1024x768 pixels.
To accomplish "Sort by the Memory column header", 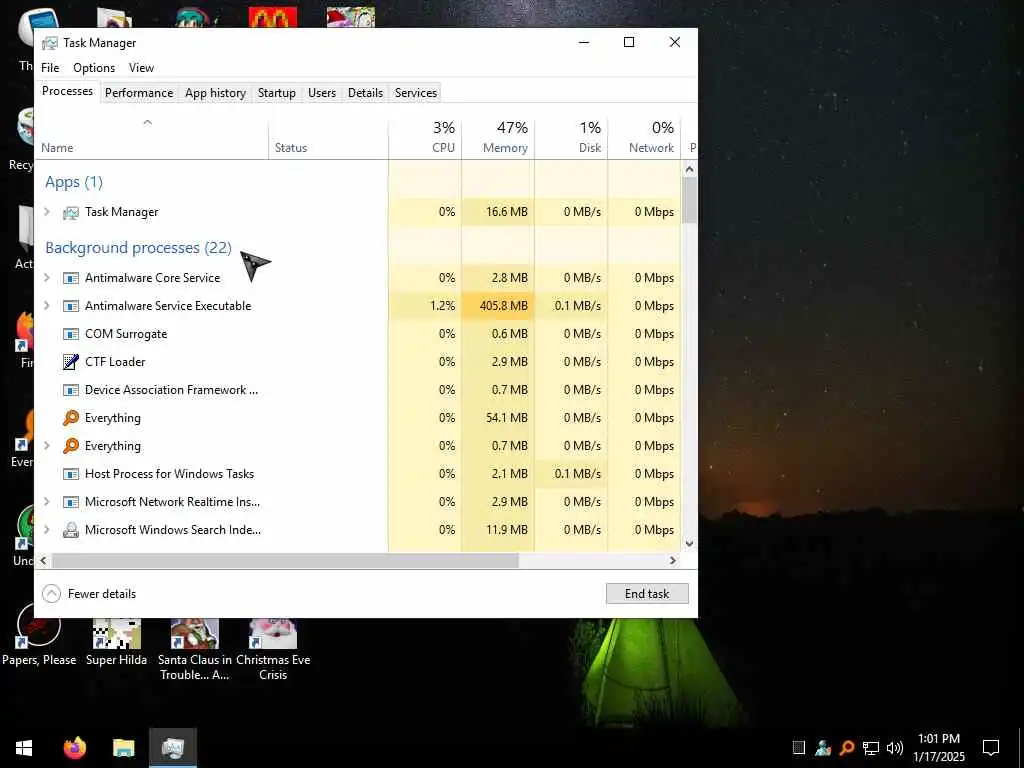I will pyautogui.click(x=498, y=138).
